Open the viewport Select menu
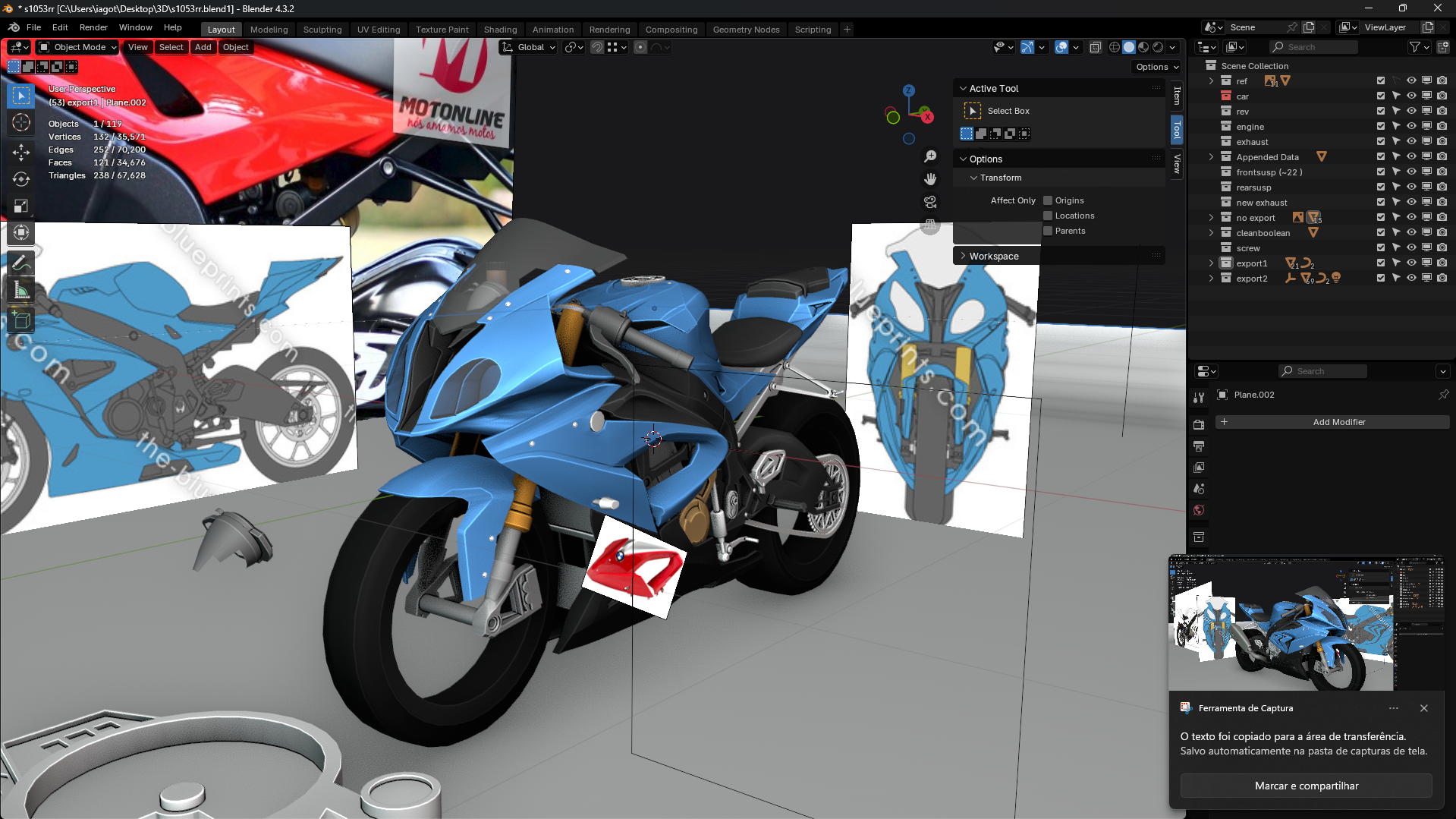Image resolution: width=1456 pixels, height=819 pixels. [171, 47]
